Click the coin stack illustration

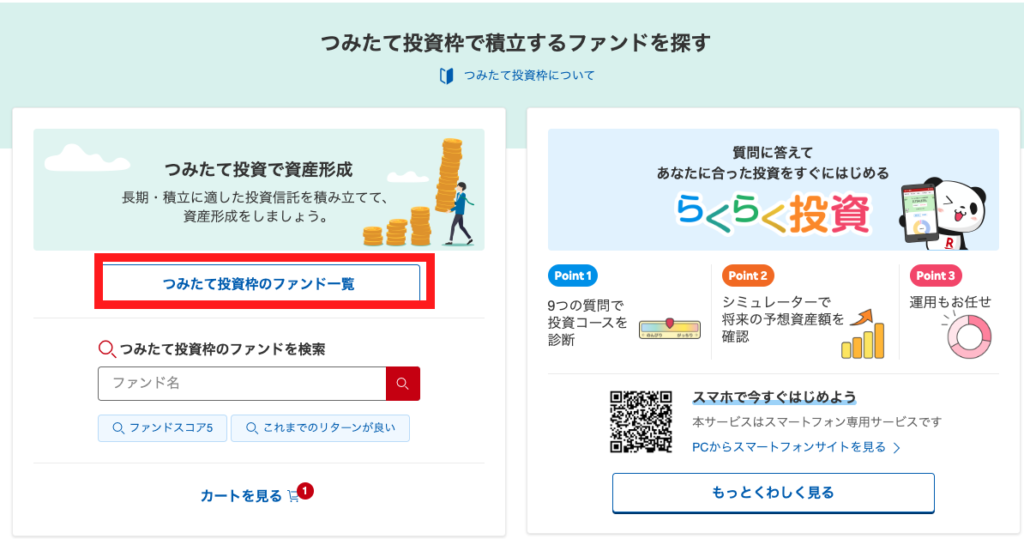pyautogui.click(x=421, y=193)
